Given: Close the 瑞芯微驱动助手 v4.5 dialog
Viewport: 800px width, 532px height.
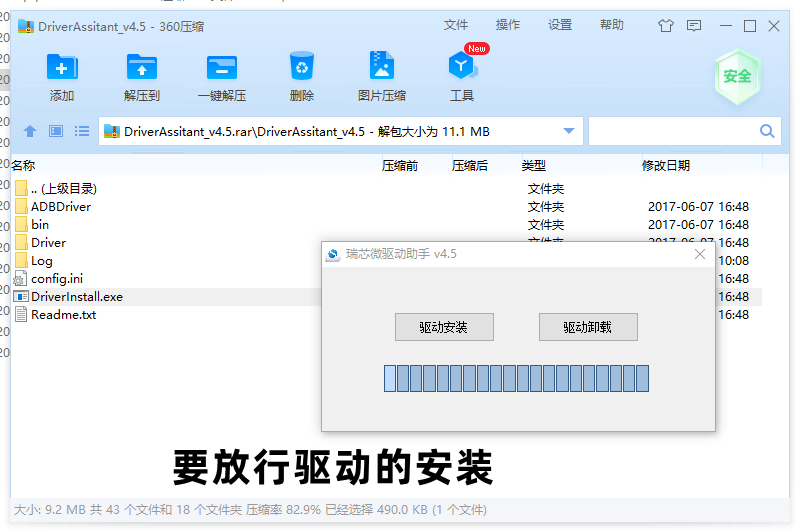Looking at the screenshot, I should [x=700, y=255].
